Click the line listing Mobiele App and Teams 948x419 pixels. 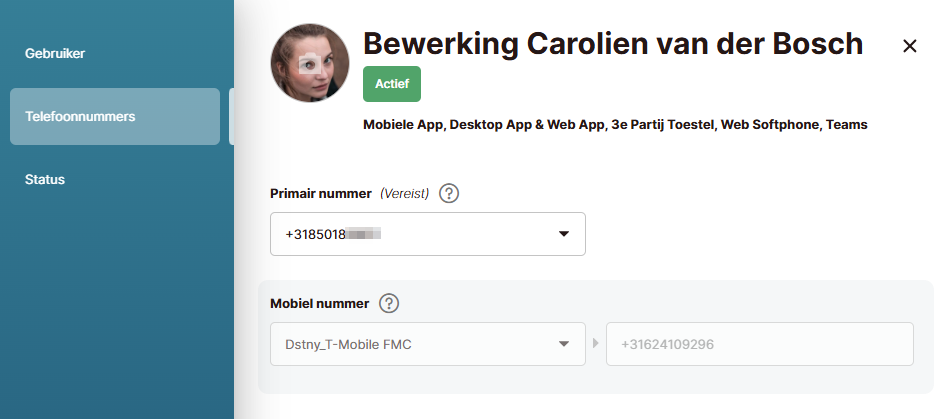(x=614, y=125)
